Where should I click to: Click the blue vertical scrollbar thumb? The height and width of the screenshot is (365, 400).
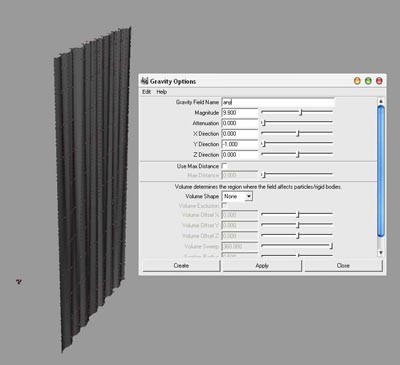click(x=381, y=171)
